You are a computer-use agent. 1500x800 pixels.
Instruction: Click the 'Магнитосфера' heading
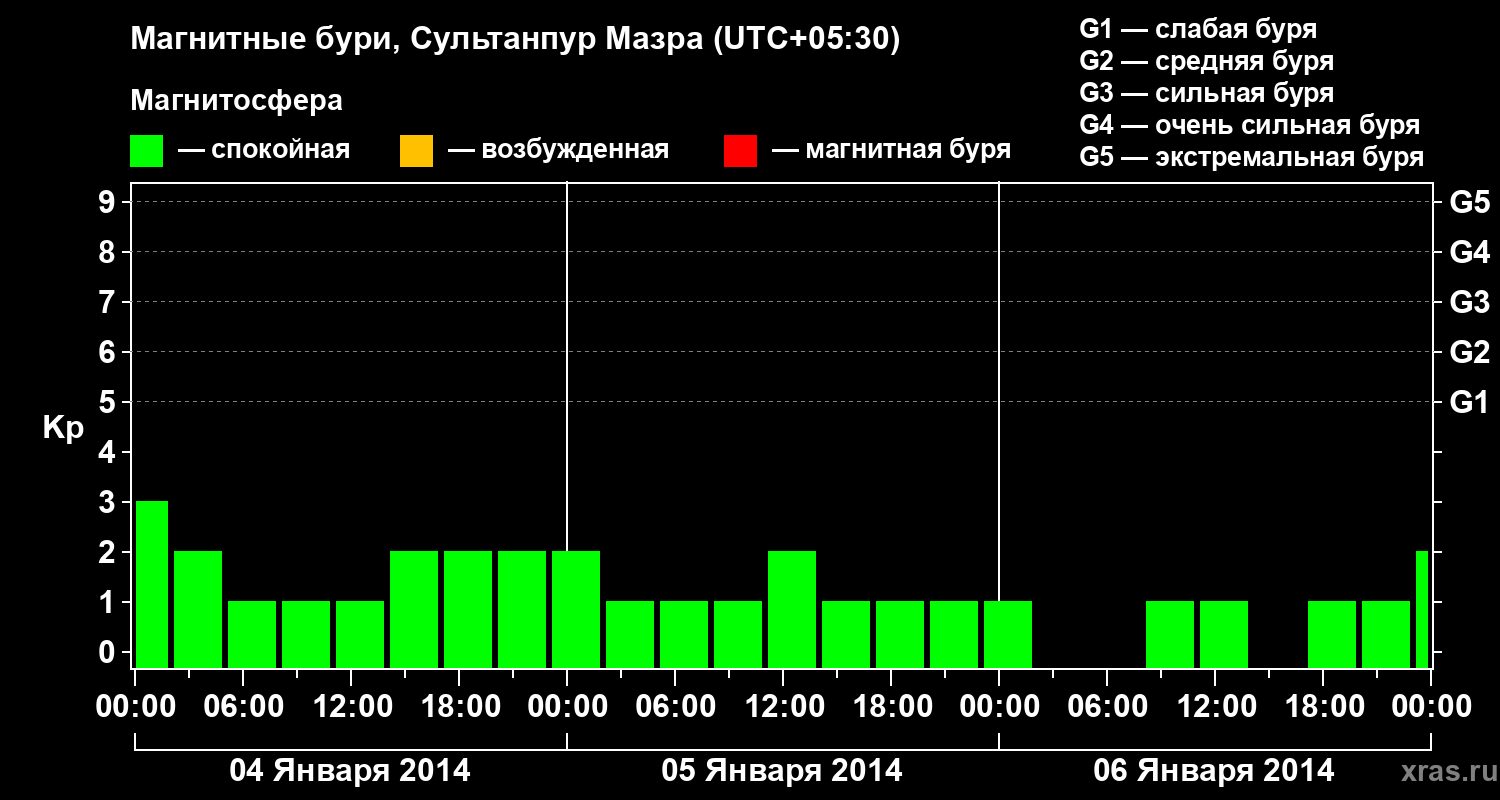tap(237, 101)
